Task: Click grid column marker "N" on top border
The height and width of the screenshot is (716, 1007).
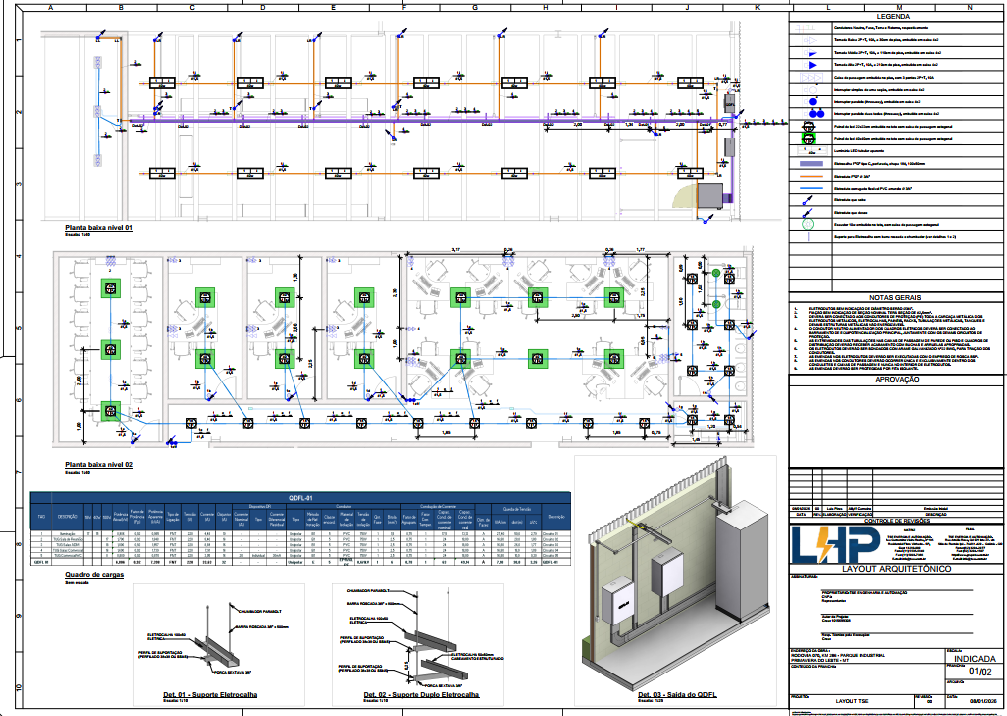Action: tap(970, 8)
